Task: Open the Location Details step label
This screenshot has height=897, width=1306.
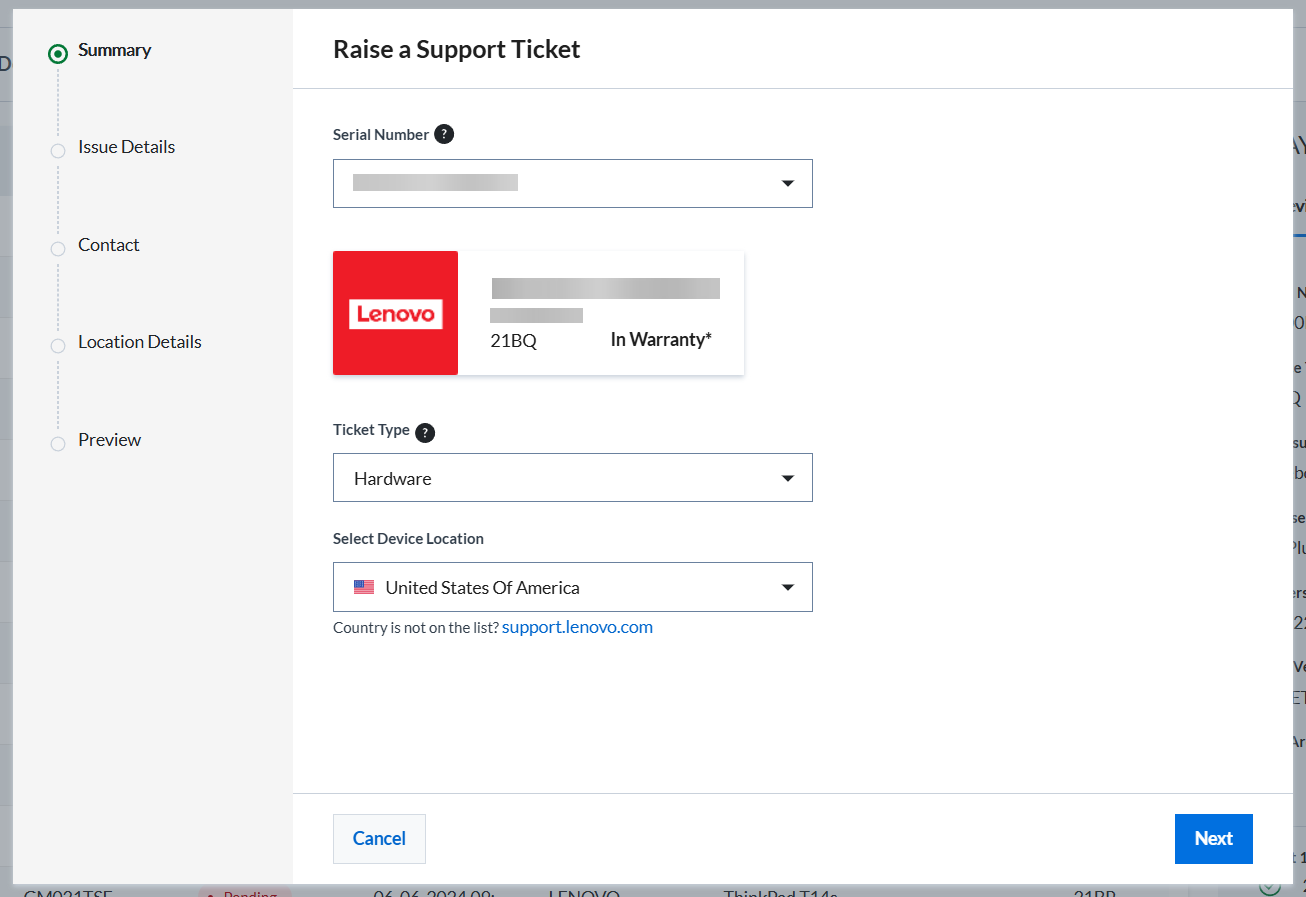Action: click(x=140, y=342)
